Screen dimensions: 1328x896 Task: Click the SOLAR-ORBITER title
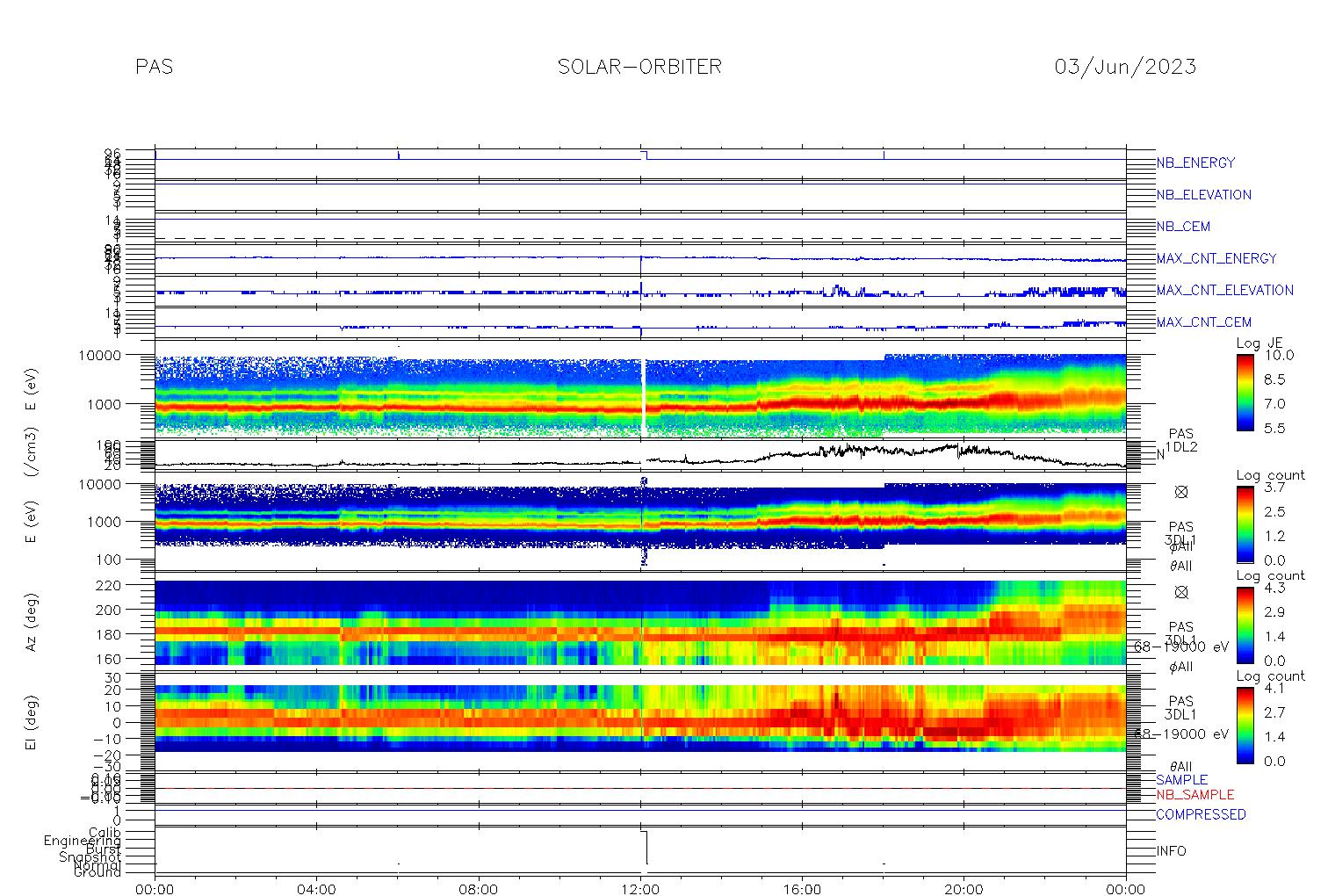click(x=639, y=67)
